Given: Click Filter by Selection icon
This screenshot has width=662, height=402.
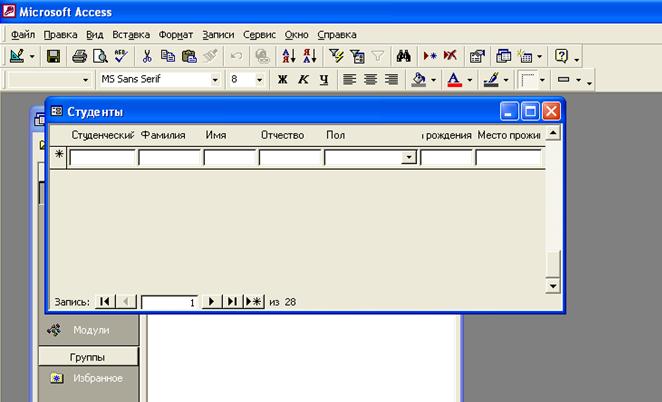Looking at the screenshot, I should (x=336, y=56).
